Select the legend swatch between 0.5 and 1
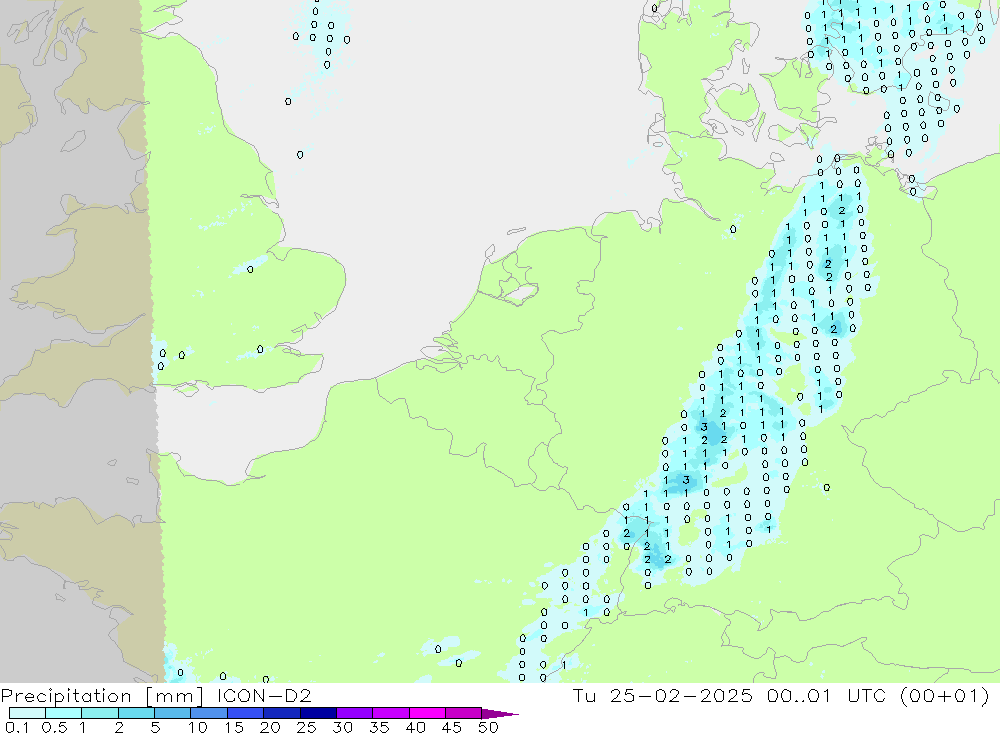The width and height of the screenshot is (1000, 733). click(x=64, y=713)
